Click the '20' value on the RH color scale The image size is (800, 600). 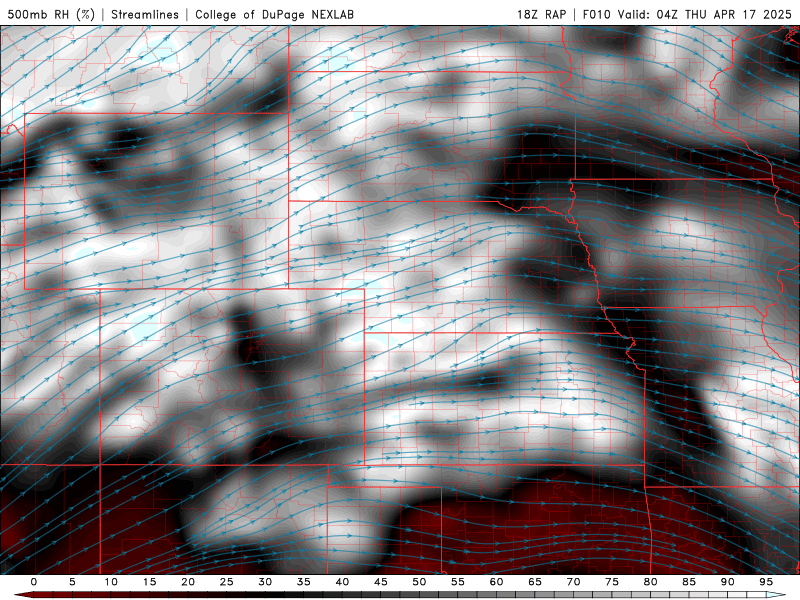click(188, 582)
